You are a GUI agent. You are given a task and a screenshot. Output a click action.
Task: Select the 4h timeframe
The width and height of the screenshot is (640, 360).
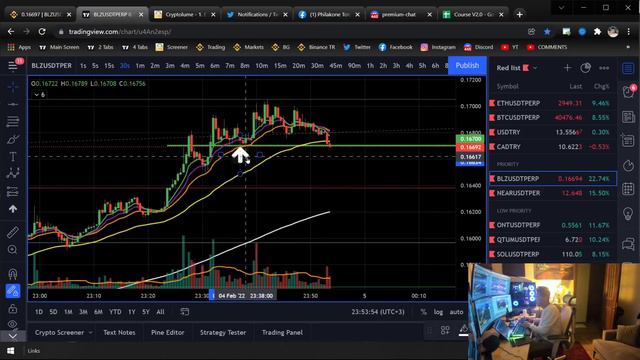tap(409, 66)
